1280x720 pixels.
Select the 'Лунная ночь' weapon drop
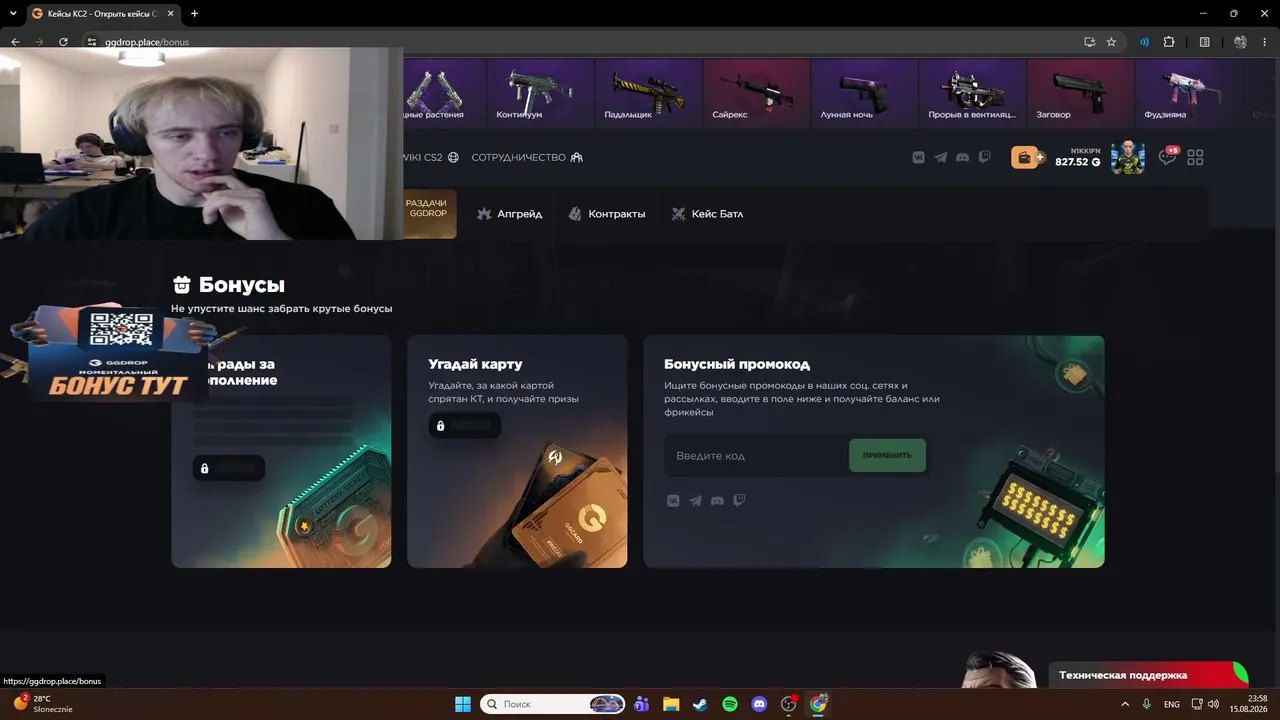[864, 94]
